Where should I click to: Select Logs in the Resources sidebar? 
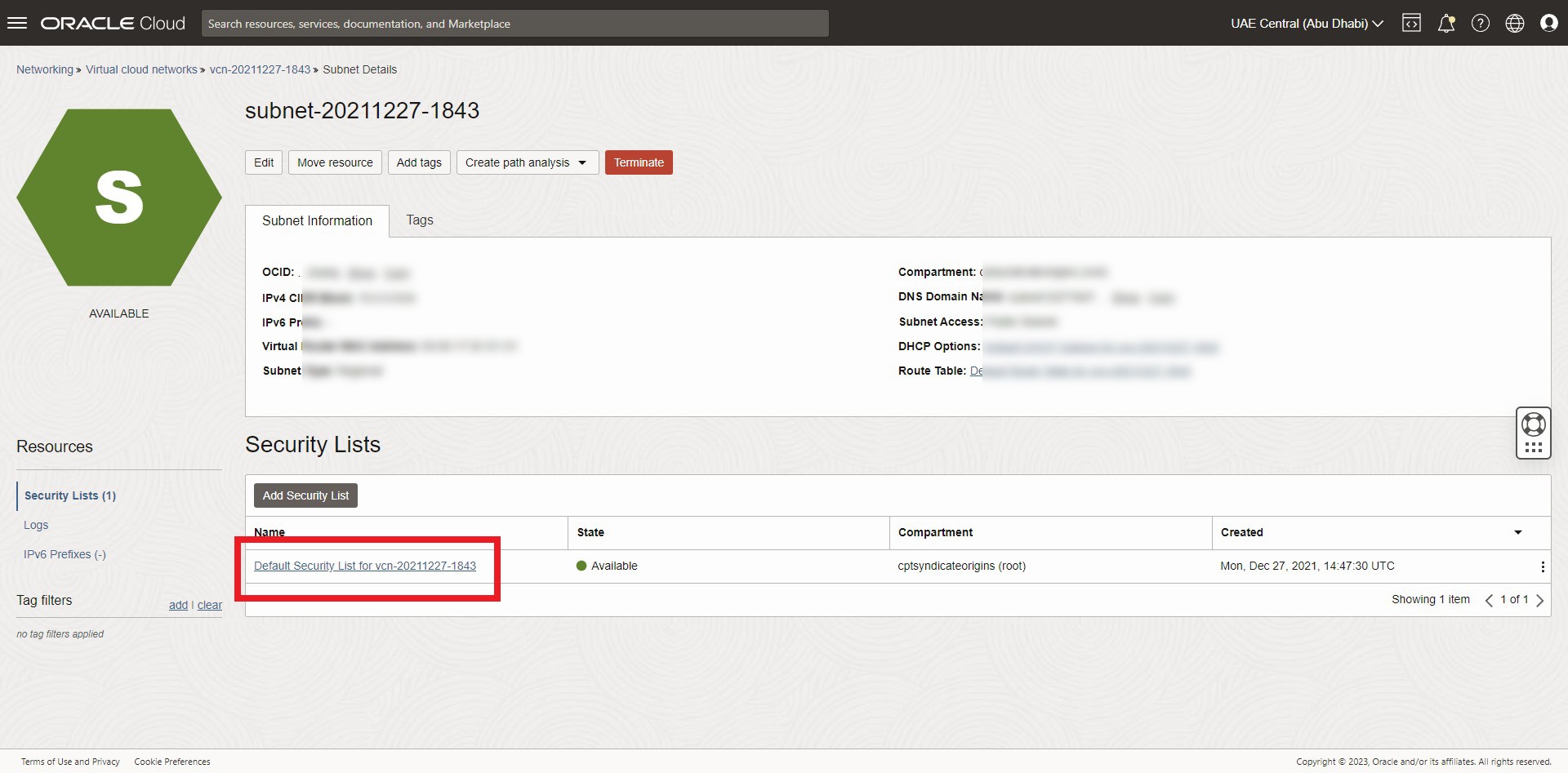36,525
